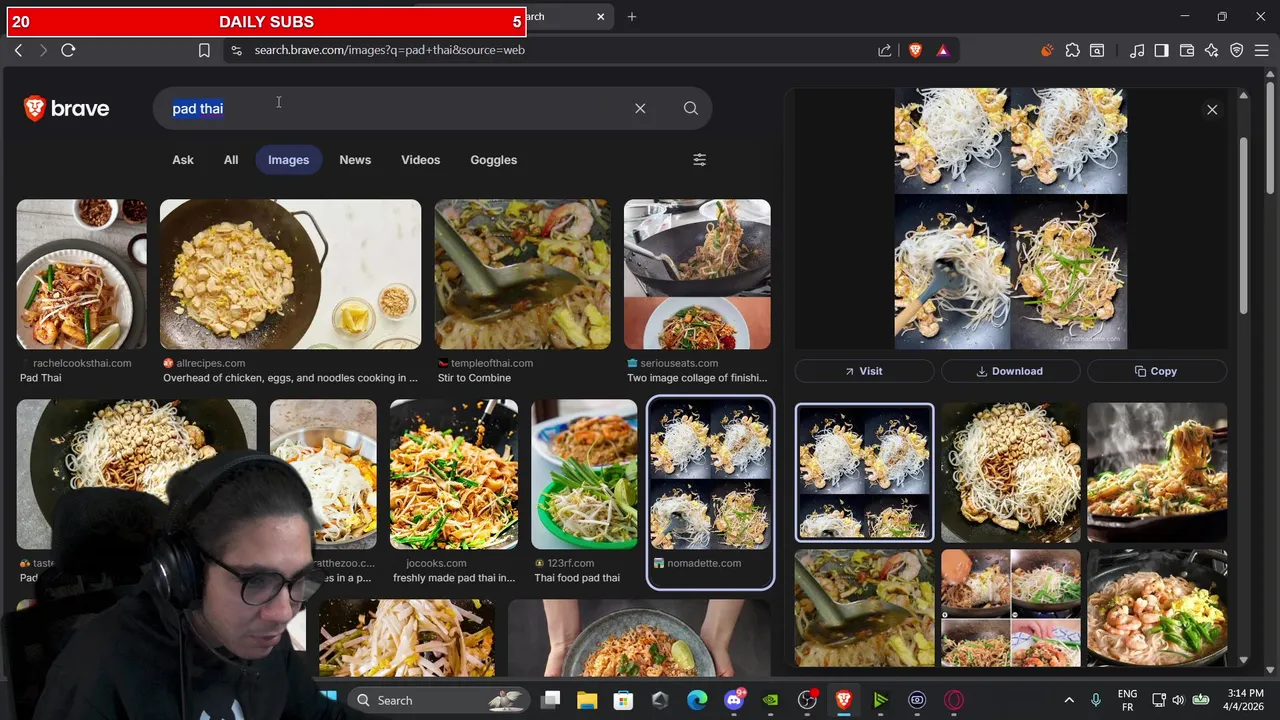
Task: Go back using the browser back arrow
Action: coord(18,50)
